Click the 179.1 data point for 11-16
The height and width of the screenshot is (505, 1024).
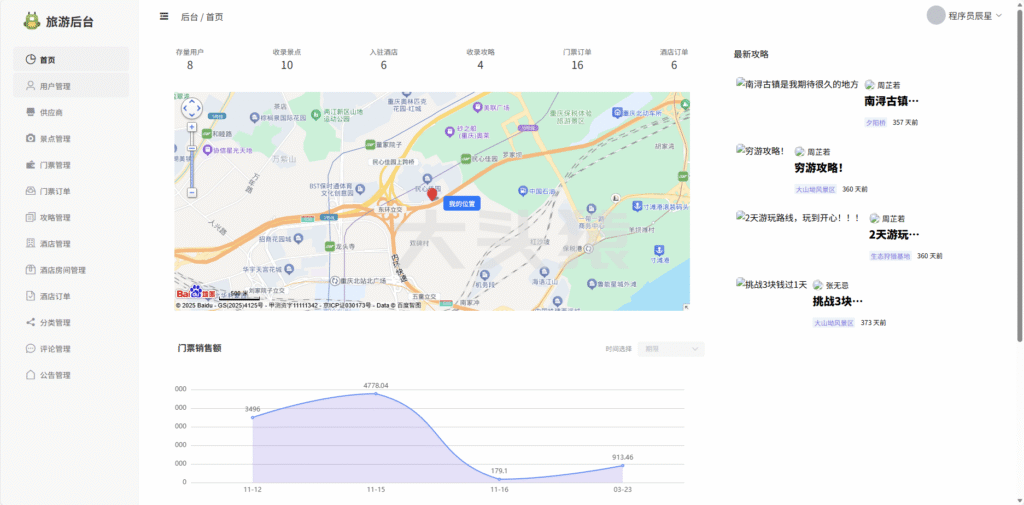[x=499, y=479]
